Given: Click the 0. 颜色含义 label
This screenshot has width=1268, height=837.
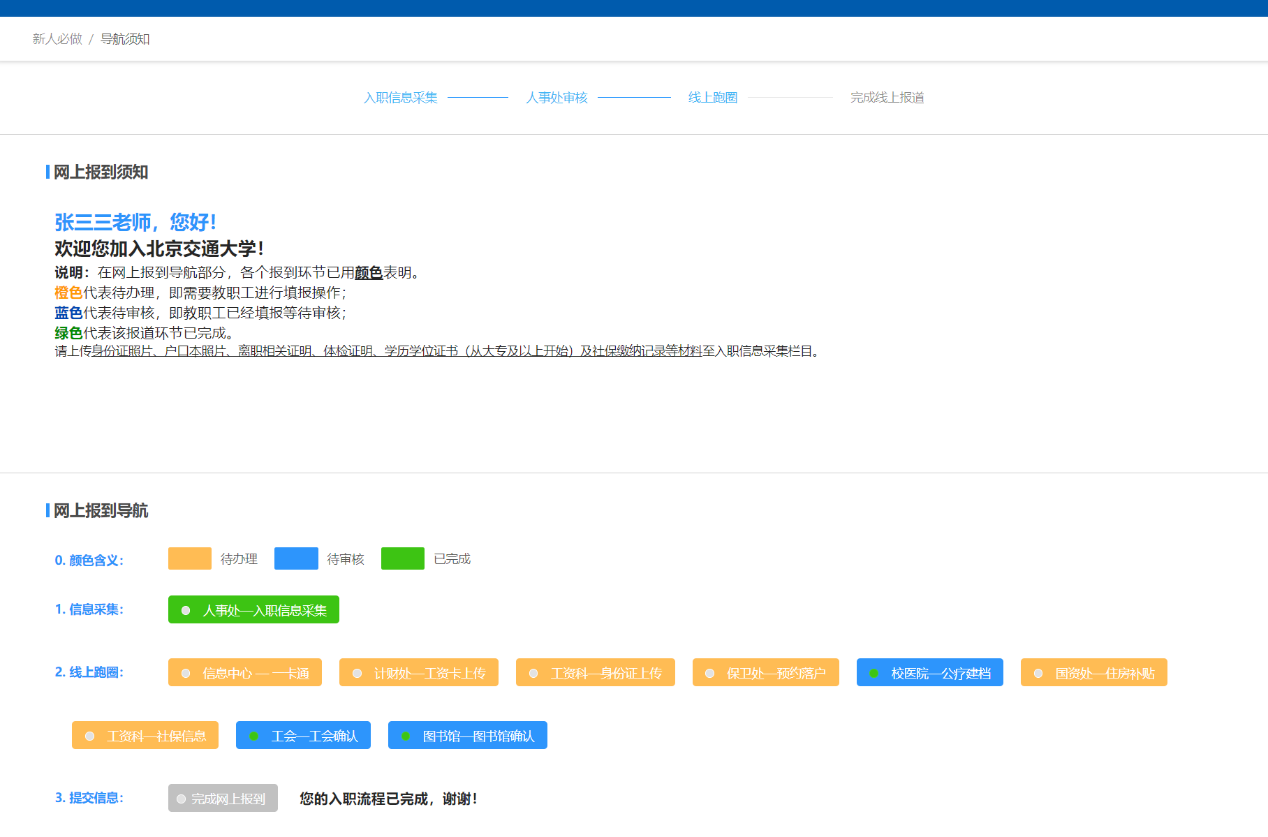Looking at the screenshot, I should [x=89, y=560].
